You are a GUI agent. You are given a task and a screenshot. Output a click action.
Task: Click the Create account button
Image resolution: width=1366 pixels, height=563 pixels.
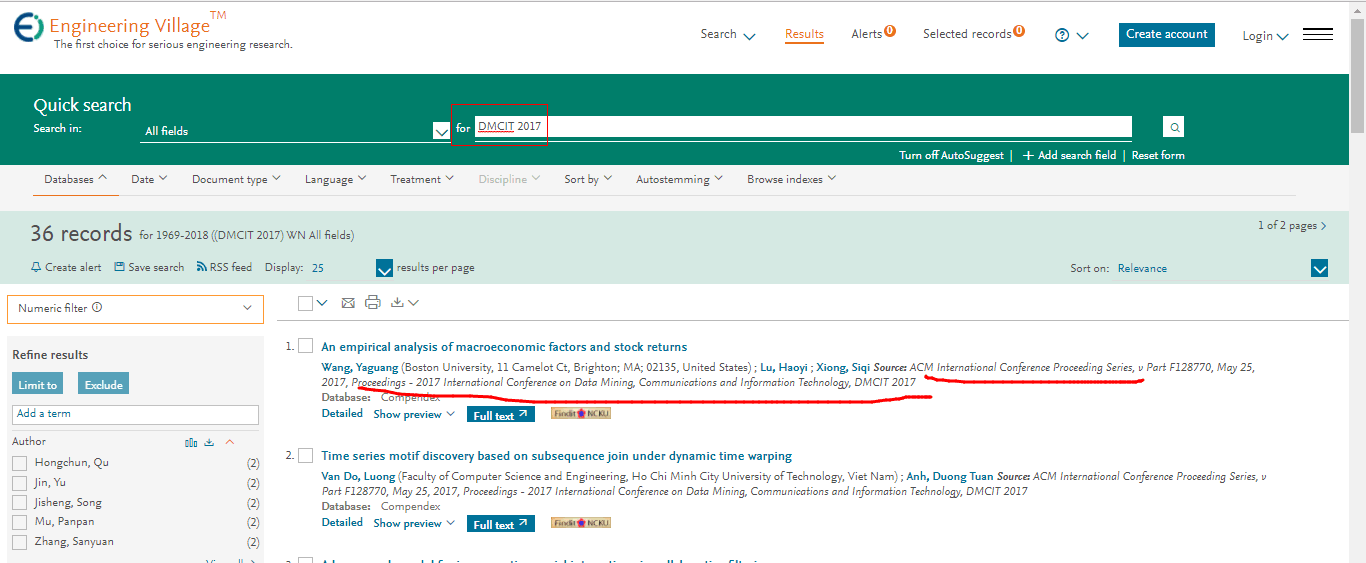coord(1167,34)
